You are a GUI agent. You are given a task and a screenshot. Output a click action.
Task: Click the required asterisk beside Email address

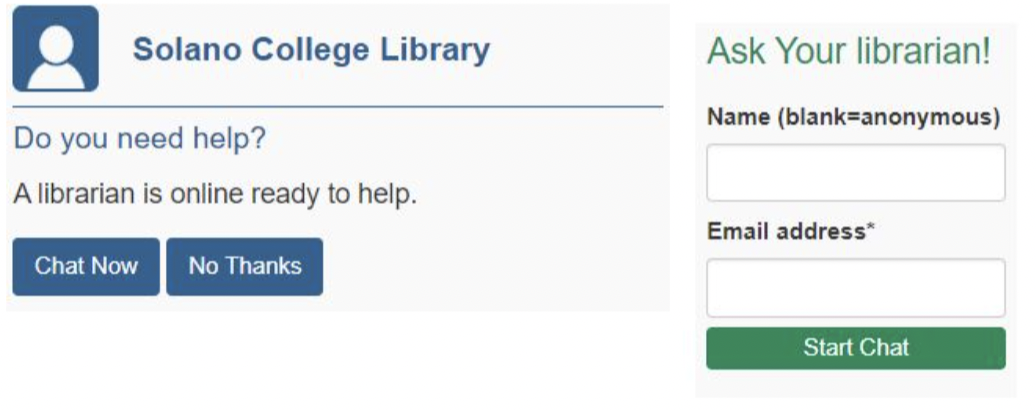[x=870, y=229]
